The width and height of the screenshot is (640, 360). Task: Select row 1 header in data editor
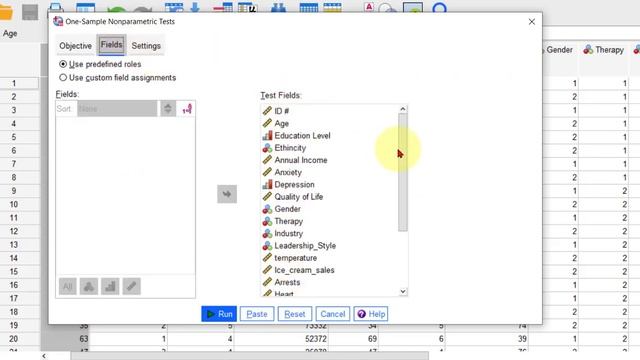point(14,83)
